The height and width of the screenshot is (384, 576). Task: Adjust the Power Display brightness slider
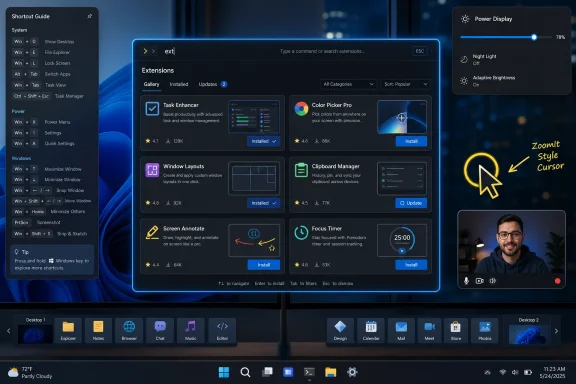click(506, 37)
